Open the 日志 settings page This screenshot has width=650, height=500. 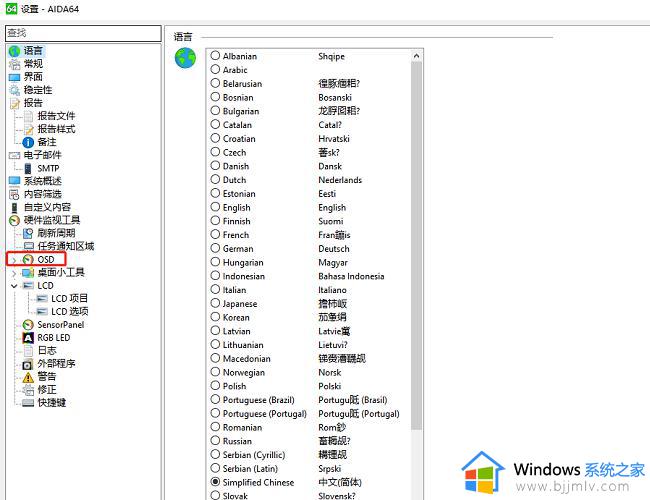click(47, 351)
